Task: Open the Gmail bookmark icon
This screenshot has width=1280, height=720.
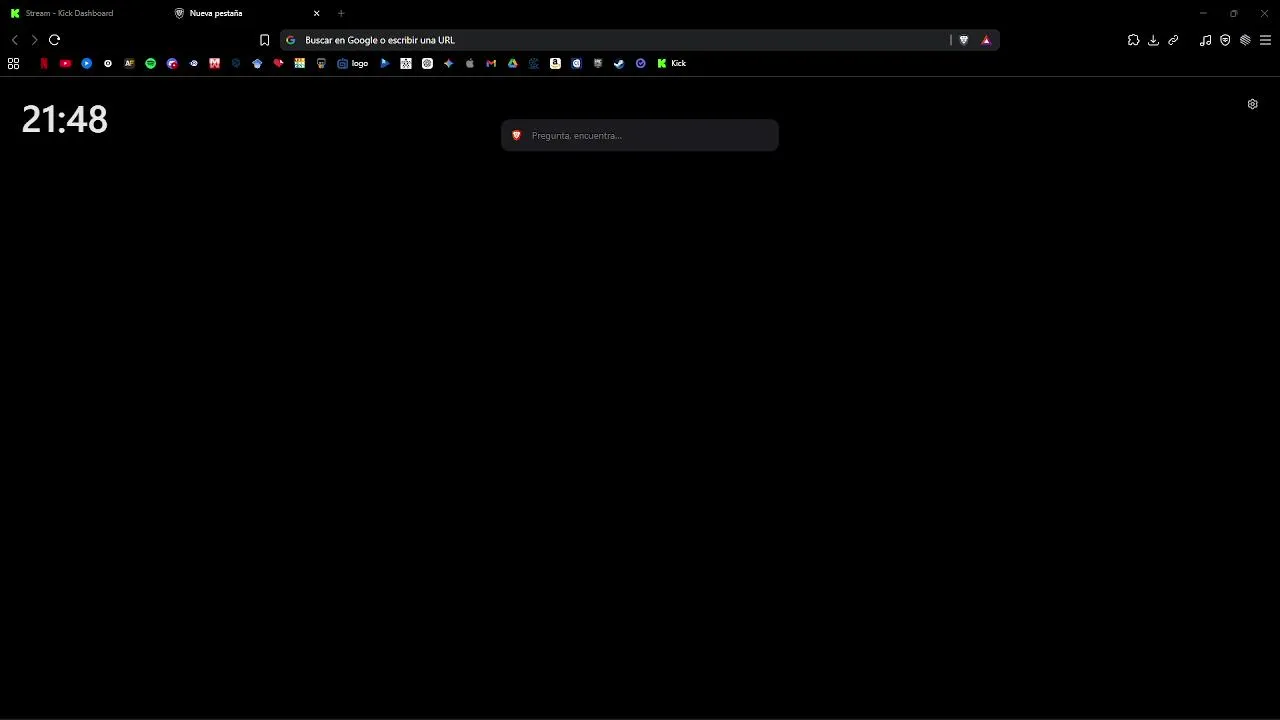Action: click(x=491, y=63)
